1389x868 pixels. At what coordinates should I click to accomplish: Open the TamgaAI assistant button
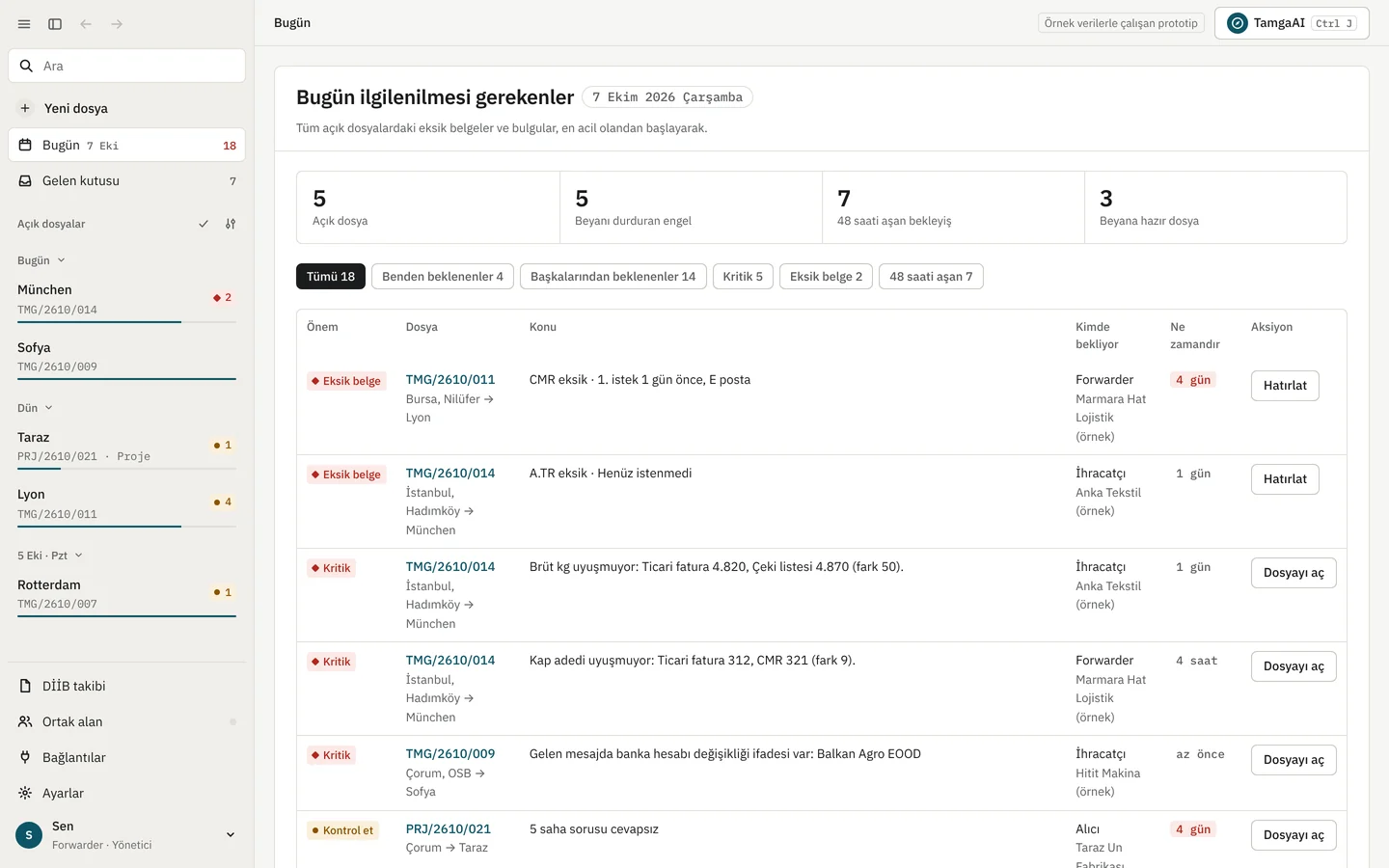point(1292,23)
